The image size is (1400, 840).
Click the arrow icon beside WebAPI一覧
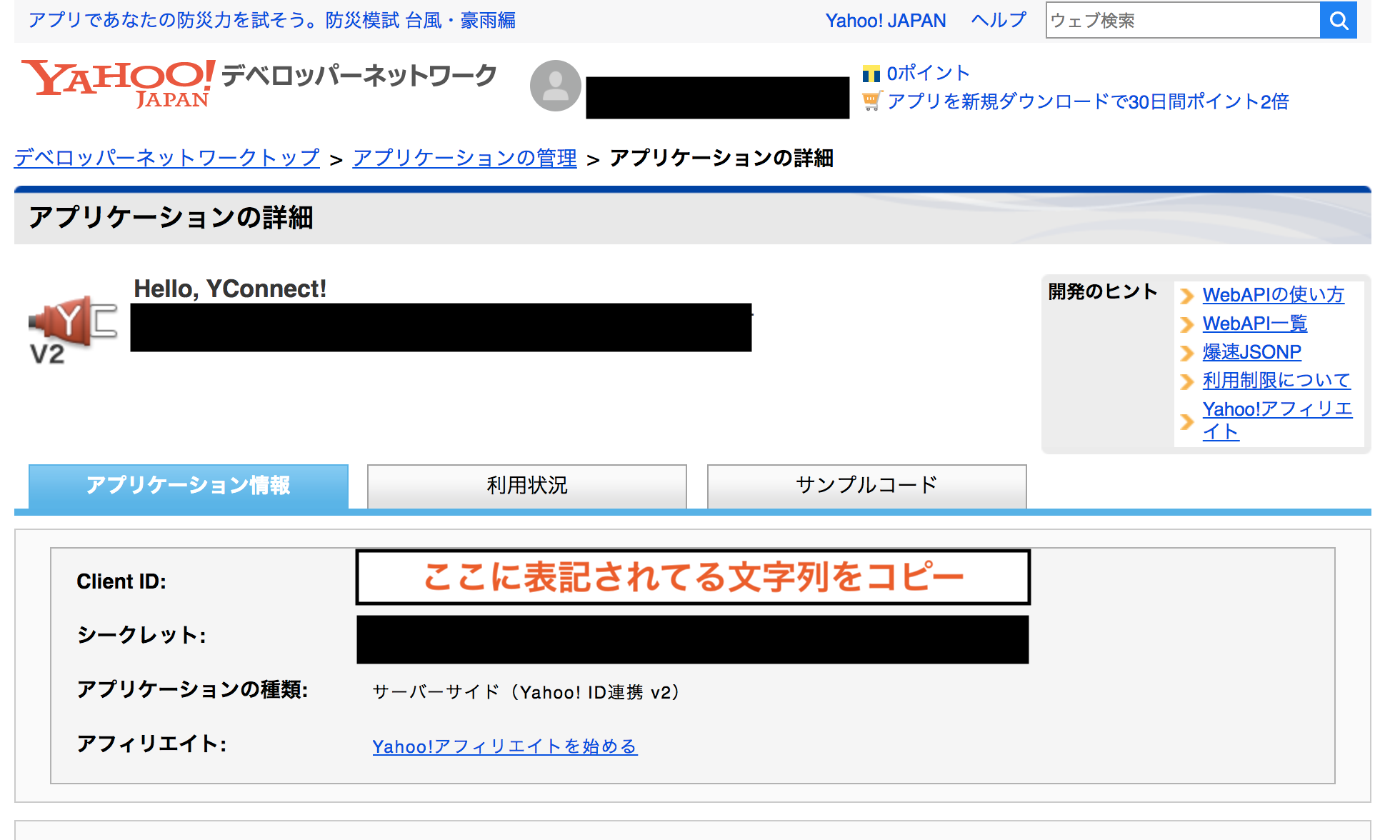[x=1186, y=324]
